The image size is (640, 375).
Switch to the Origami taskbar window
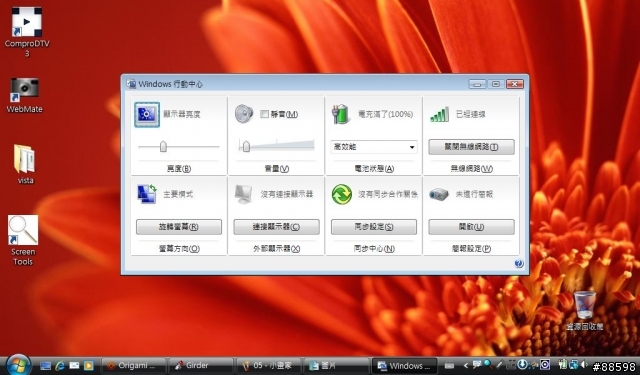point(133,366)
